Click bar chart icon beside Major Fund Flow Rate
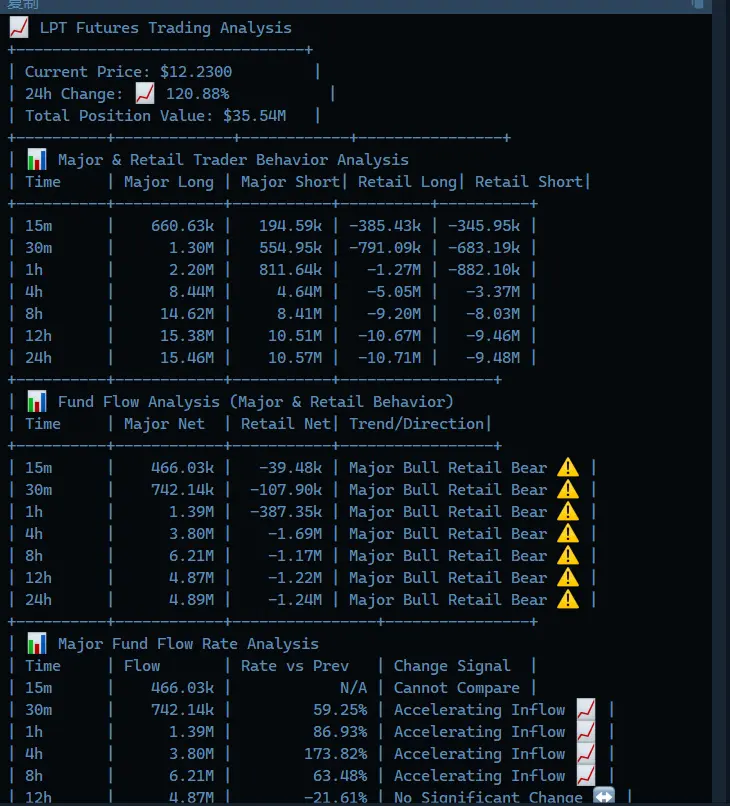The width and height of the screenshot is (730, 806). click(37, 644)
